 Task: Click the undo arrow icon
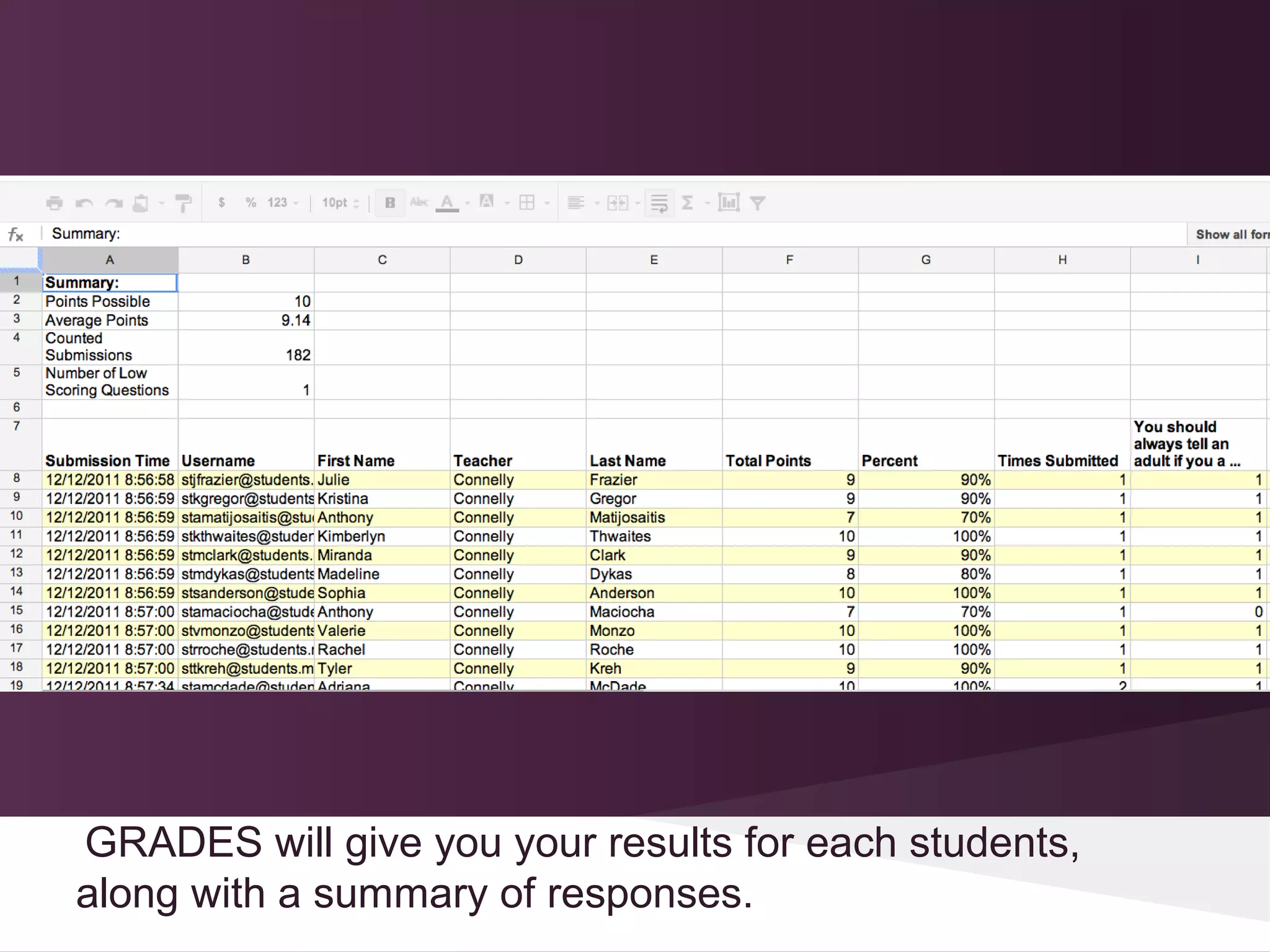click(84, 203)
